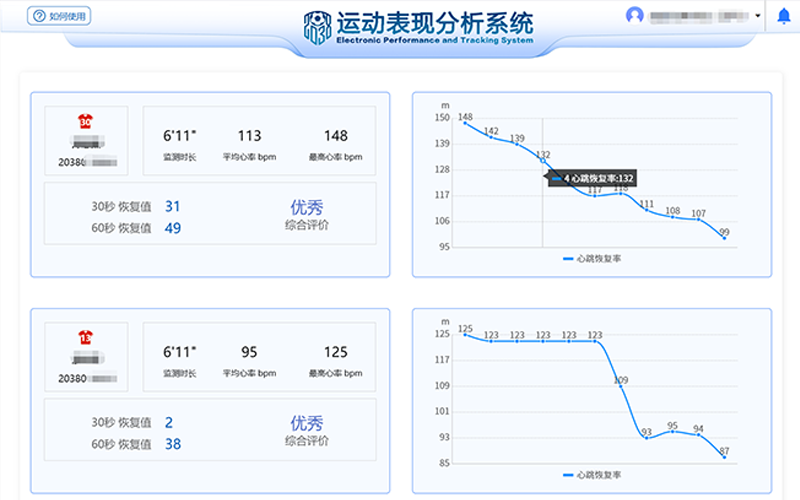
Task: Click data point 111 in the upper chart
Action: click(x=646, y=210)
